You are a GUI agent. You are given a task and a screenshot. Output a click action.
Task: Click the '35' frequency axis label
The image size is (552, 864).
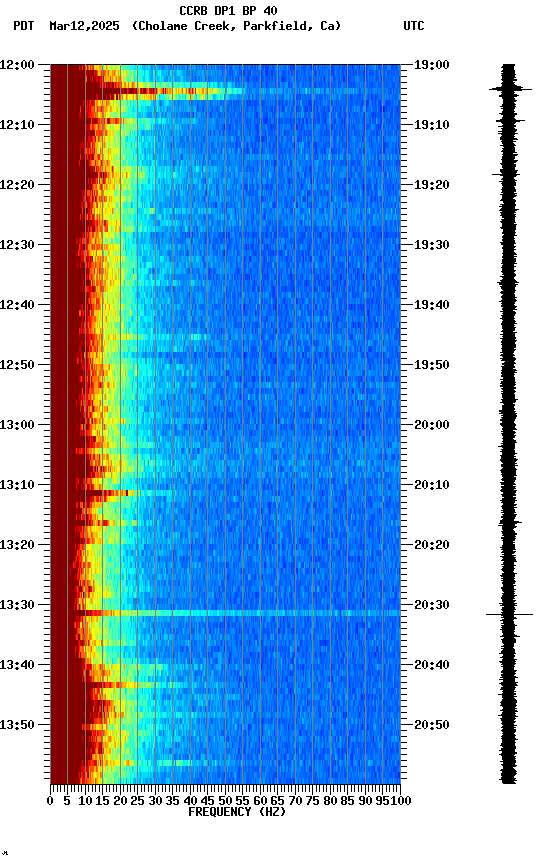point(172,801)
